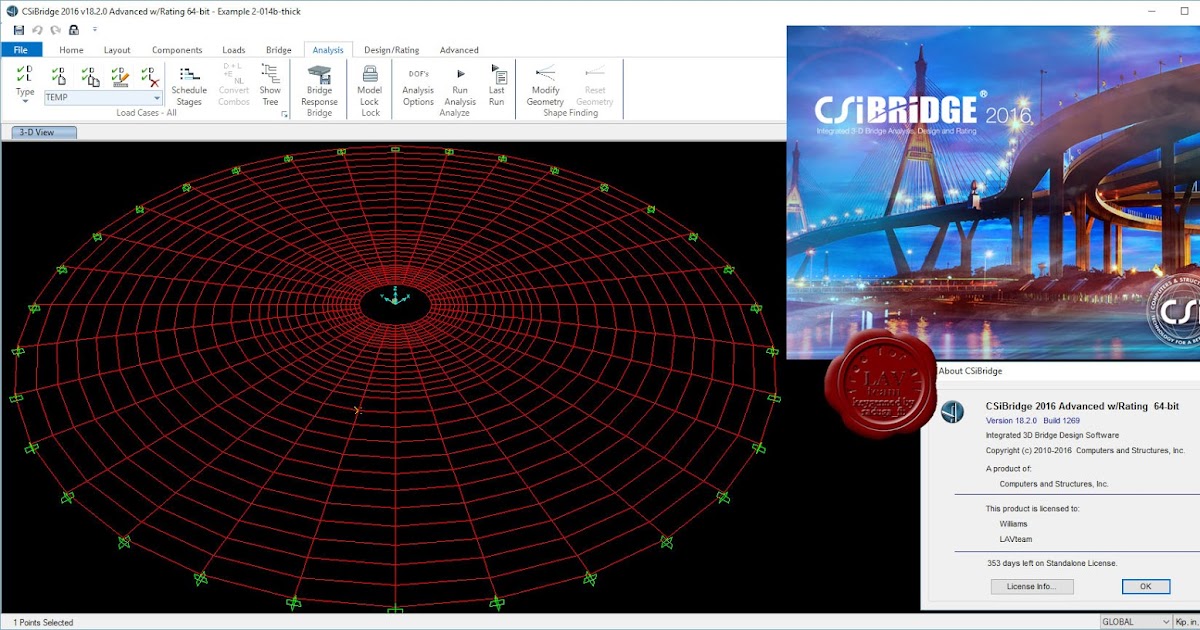Open the Kip, in units dropdown in status bar
The image size is (1200, 630).
click(1186, 622)
